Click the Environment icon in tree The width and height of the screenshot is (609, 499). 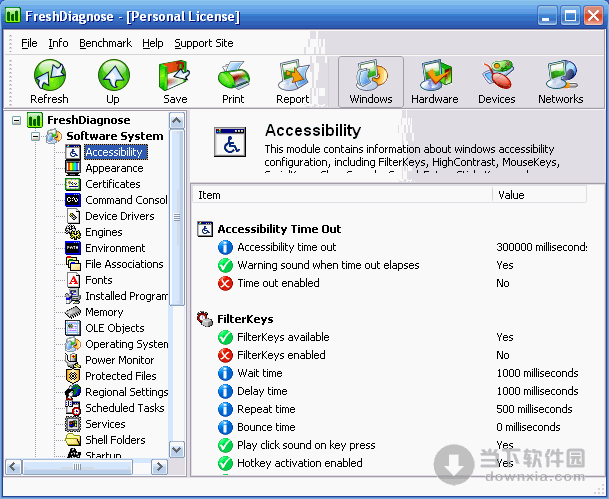click(73, 248)
